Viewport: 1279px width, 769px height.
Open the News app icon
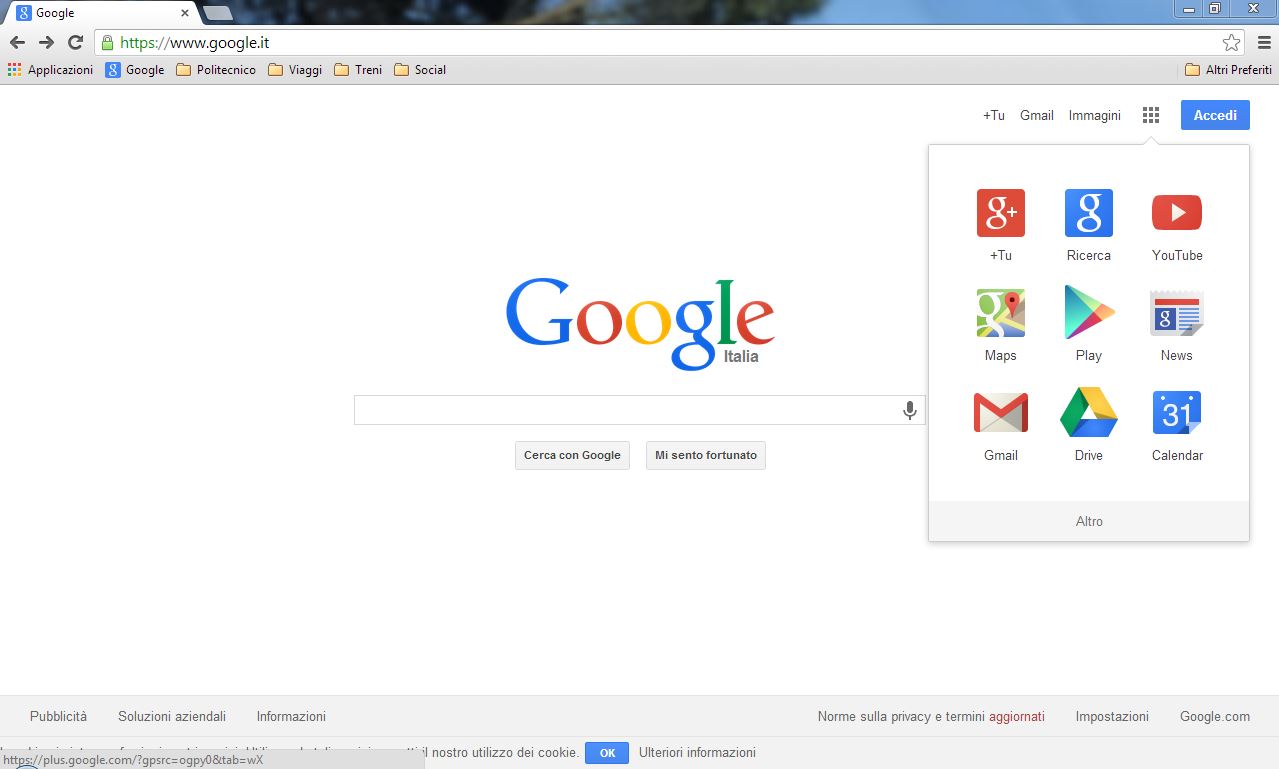[1177, 313]
